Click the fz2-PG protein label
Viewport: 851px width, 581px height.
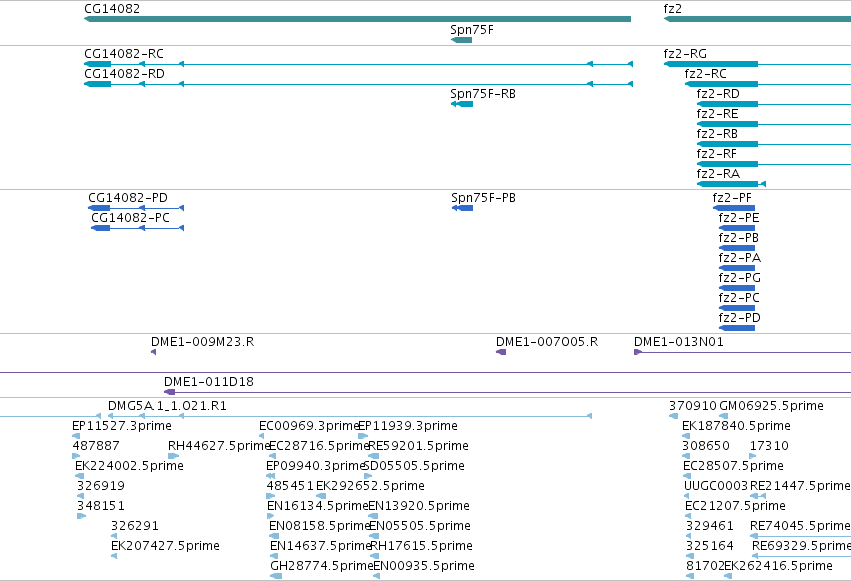tap(740, 278)
